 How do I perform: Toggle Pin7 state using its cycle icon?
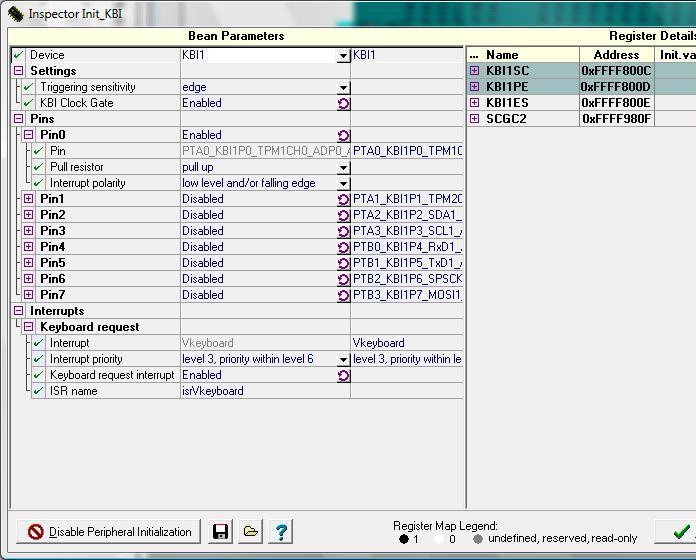point(343,295)
